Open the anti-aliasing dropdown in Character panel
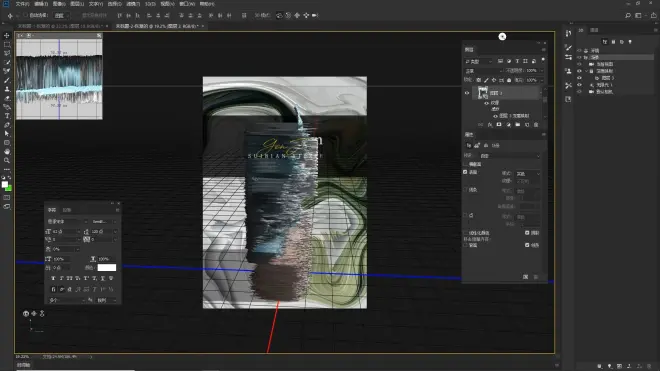660x371 pixels. pos(105,300)
